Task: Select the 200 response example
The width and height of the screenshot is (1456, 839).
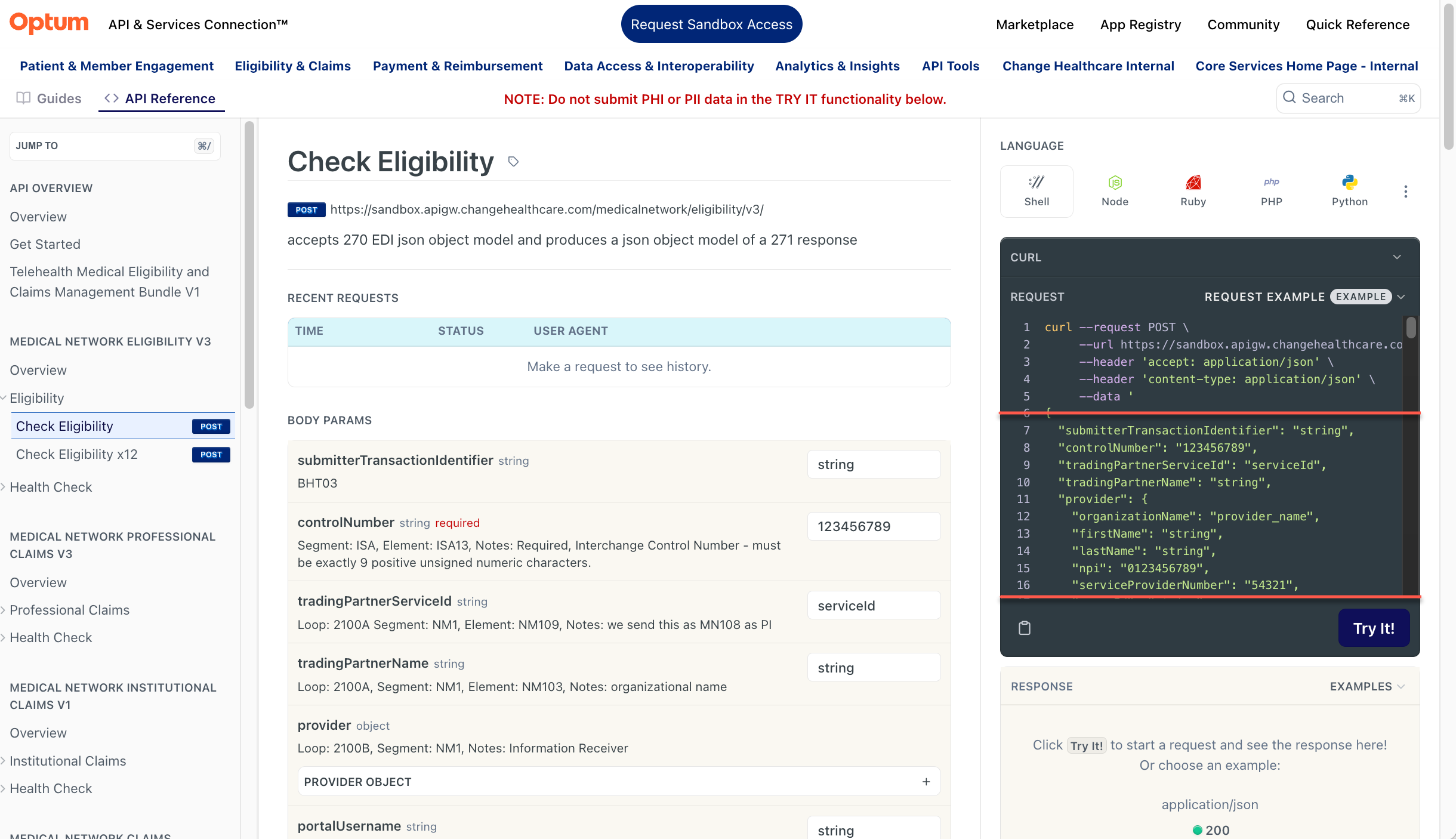Action: 1210,830
